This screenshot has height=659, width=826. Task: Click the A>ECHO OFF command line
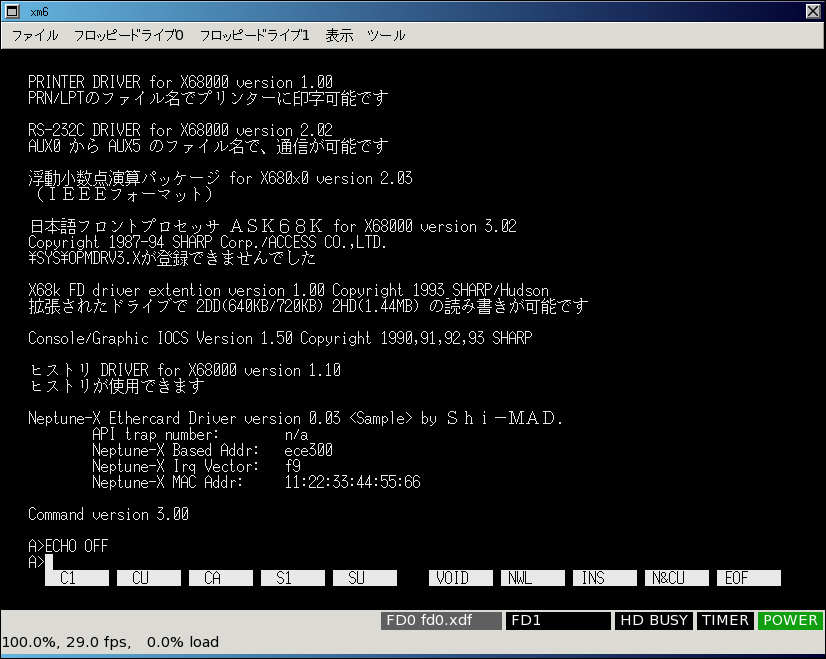68,546
